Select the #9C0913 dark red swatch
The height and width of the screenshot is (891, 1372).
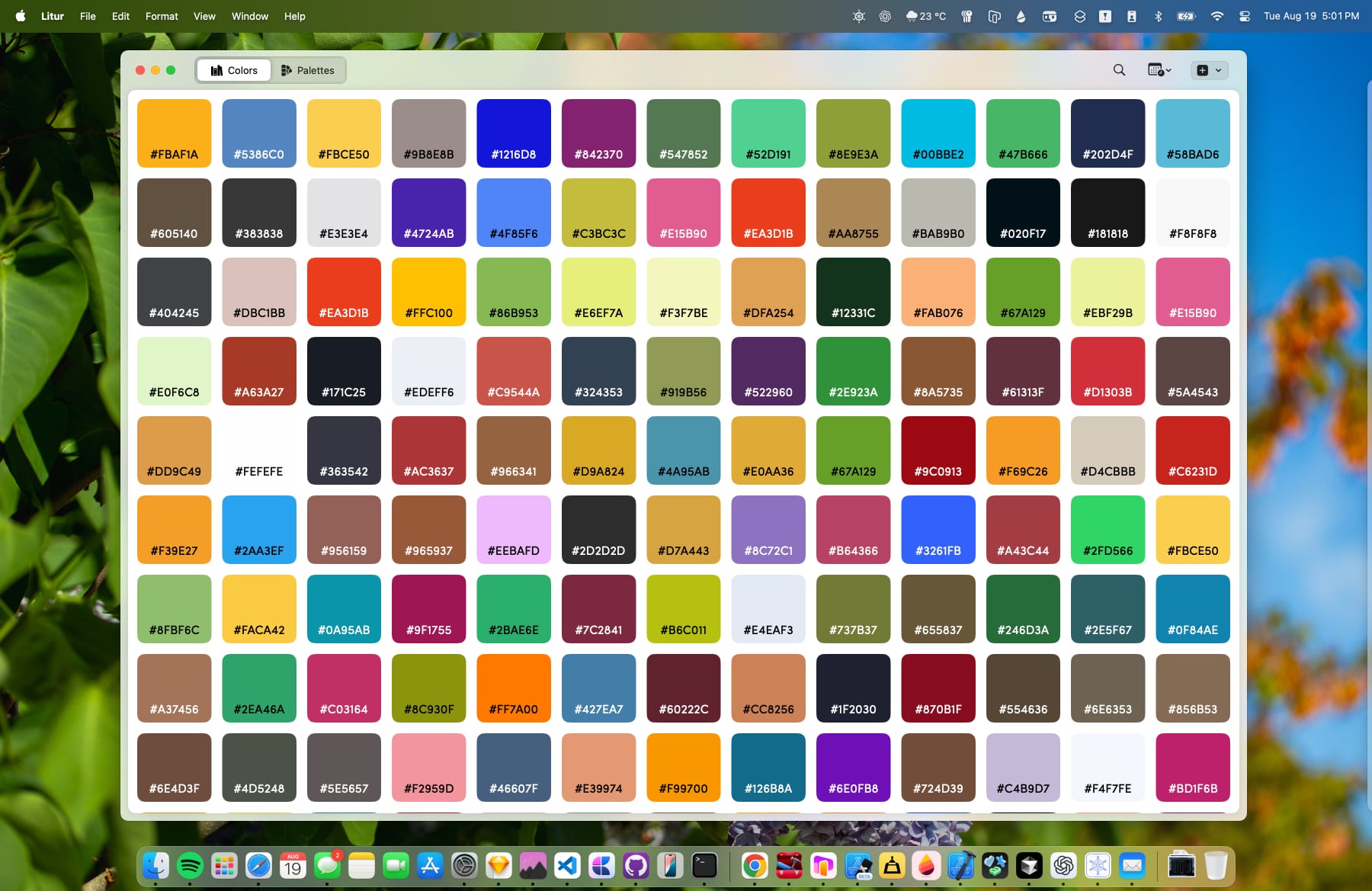point(938,450)
